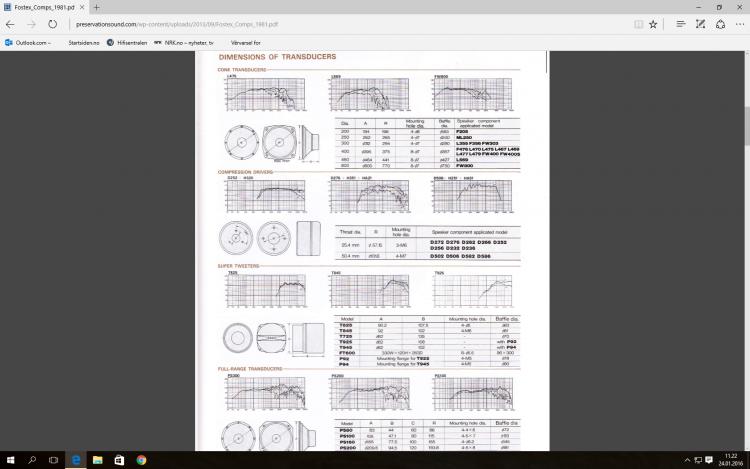Viewport: 750px width, 469px height.
Task: Click the browser Forward arrow
Action: [x=31, y=24]
